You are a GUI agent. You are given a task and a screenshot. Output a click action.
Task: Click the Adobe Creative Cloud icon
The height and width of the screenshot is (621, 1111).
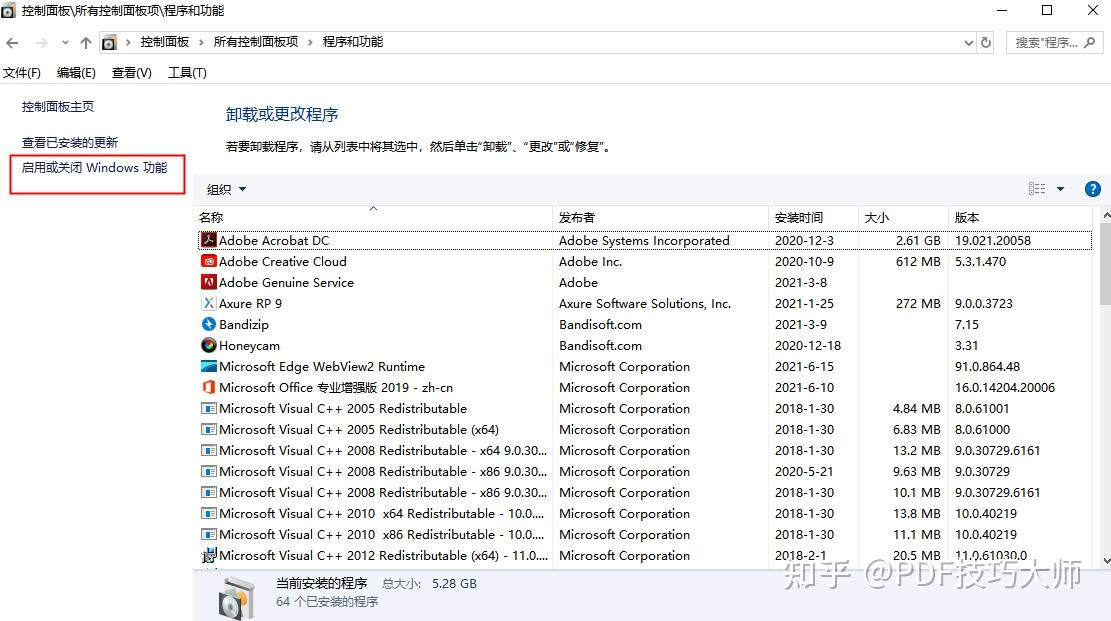click(208, 262)
